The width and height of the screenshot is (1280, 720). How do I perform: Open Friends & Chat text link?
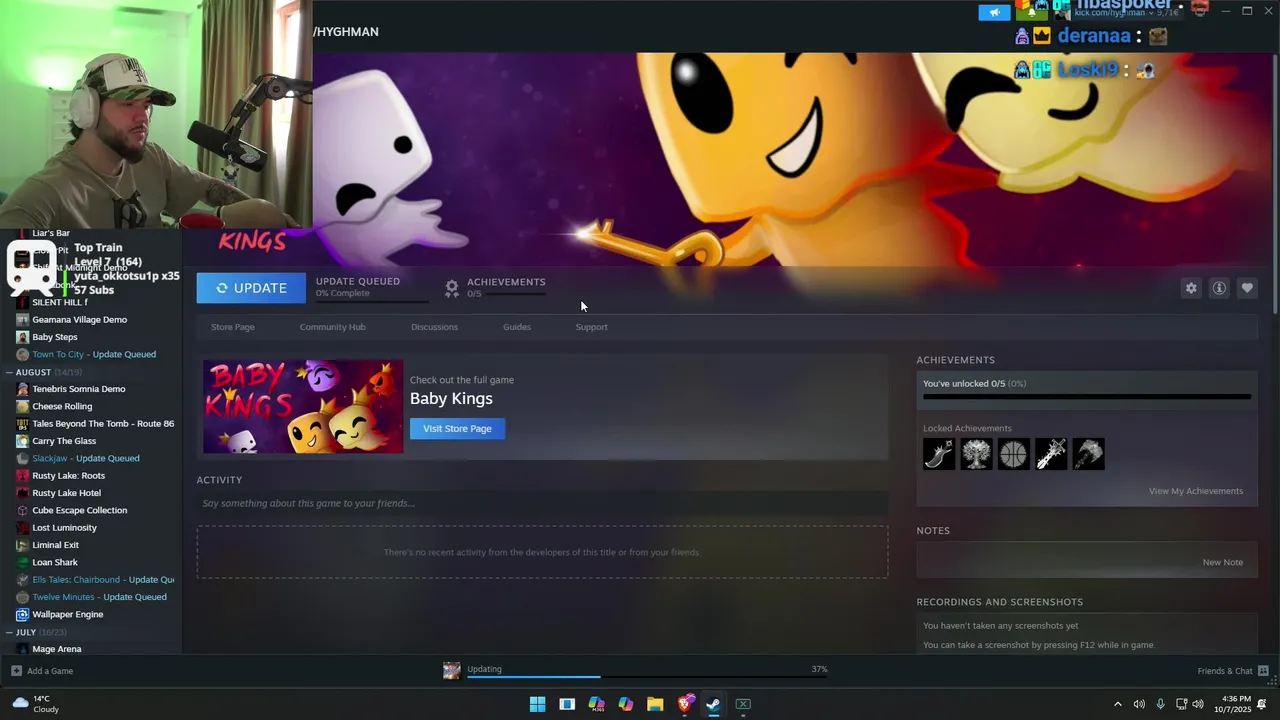pos(1225,671)
